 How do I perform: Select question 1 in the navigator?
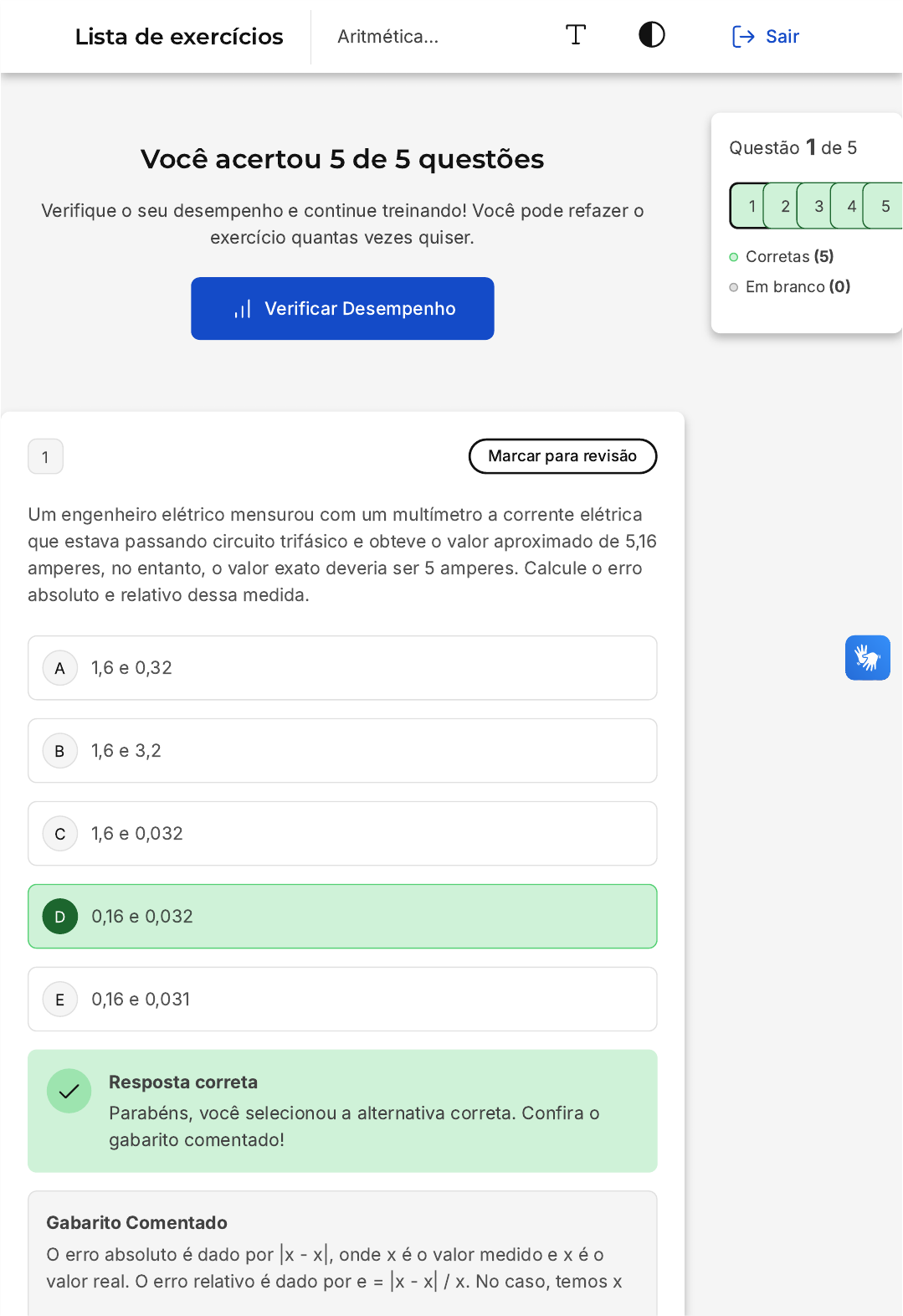pyautogui.click(x=751, y=206)
